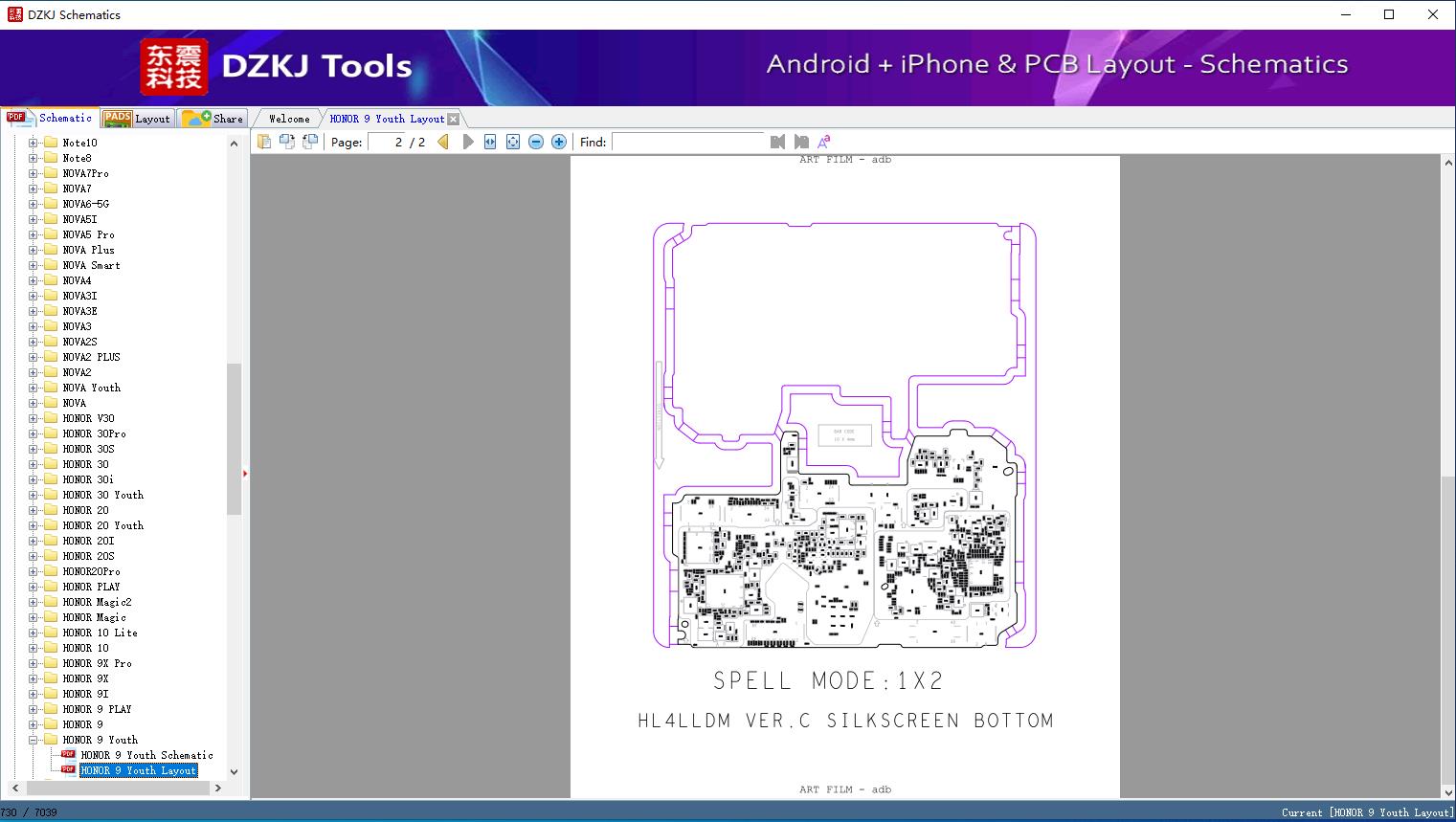The width and height of the screenshot is (1456, 822).
Task: Close the HONOR 9 Youth Layout tab
Action: tap(454, 119)
